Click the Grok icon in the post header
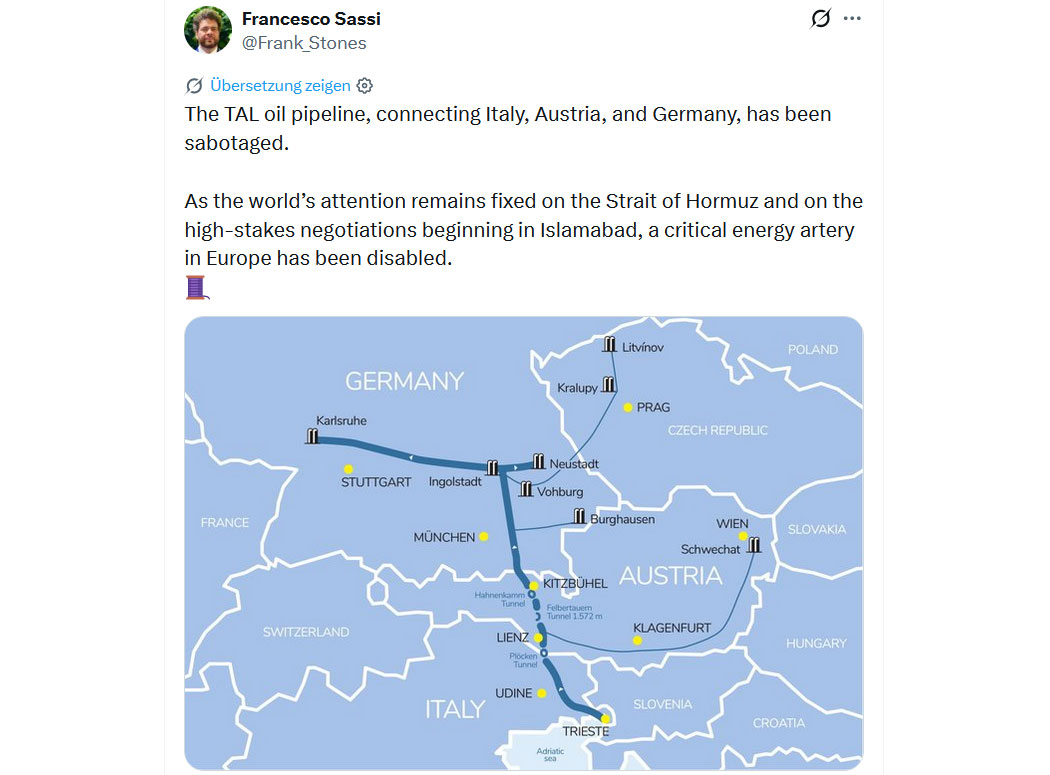This screenshot has width=1050, height=775. point(820,19)
